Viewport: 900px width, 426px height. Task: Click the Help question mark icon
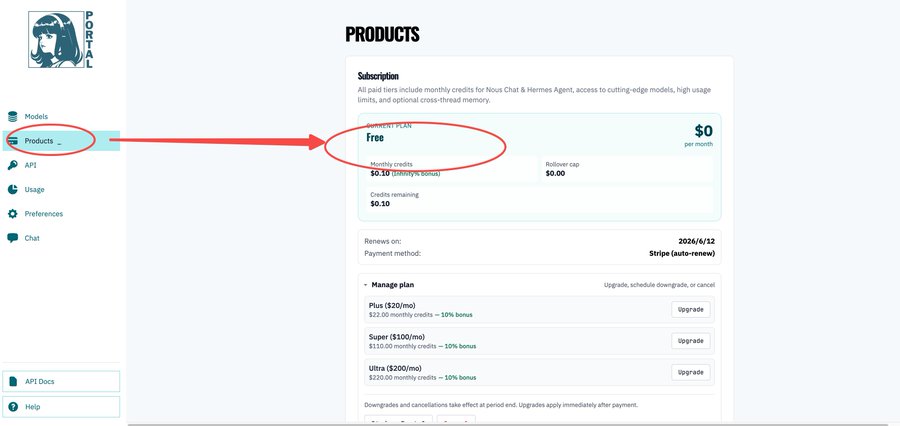pyautogui.click(x=13, y=406)
